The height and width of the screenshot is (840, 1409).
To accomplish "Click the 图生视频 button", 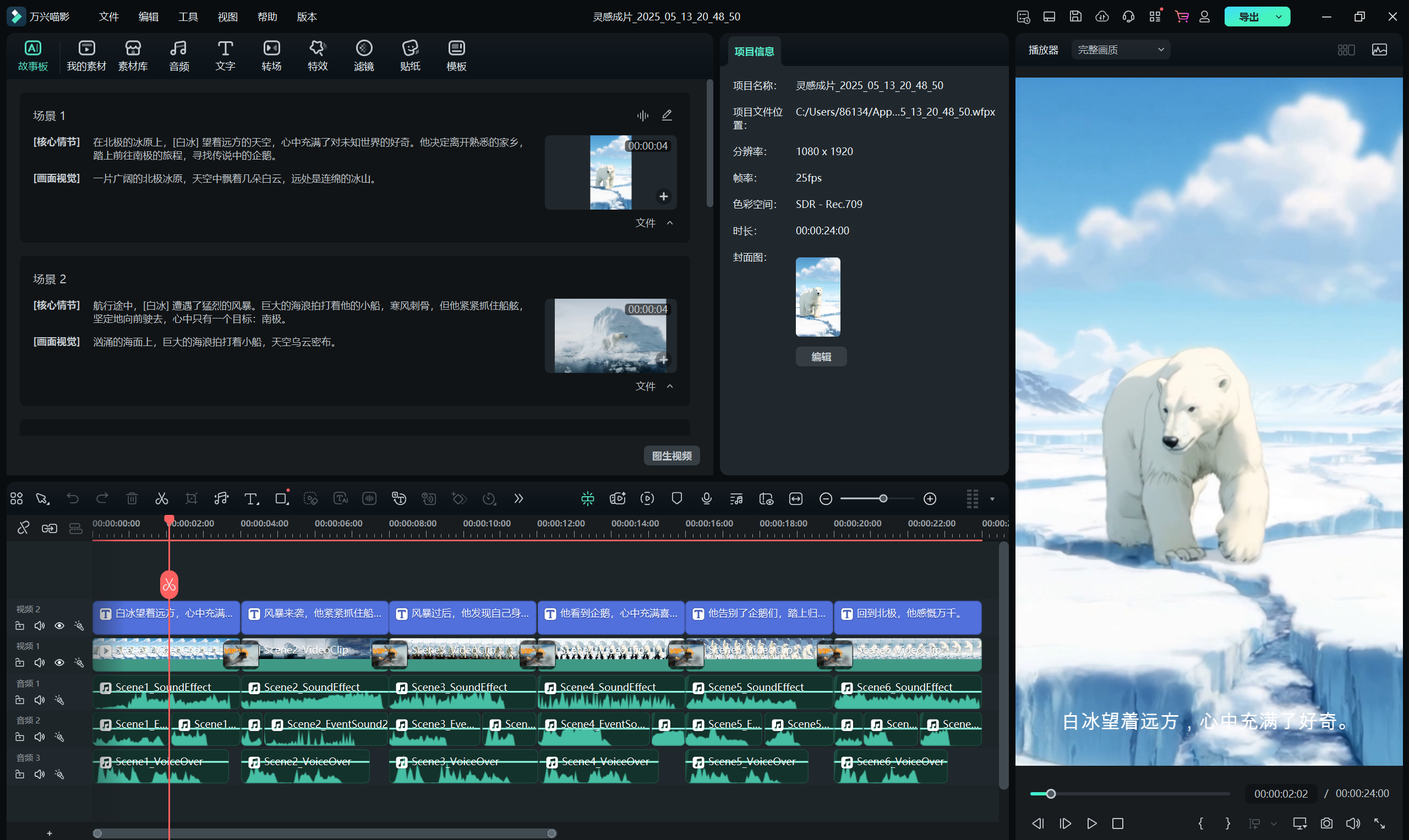I will [x=671, y=455].
